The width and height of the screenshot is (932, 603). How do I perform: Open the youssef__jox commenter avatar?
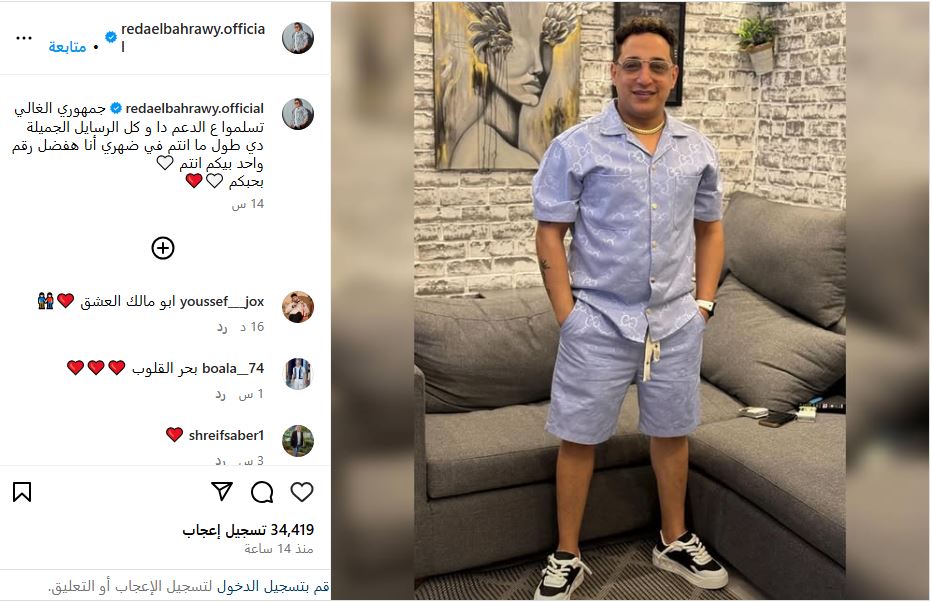click(x=298, y=307)
